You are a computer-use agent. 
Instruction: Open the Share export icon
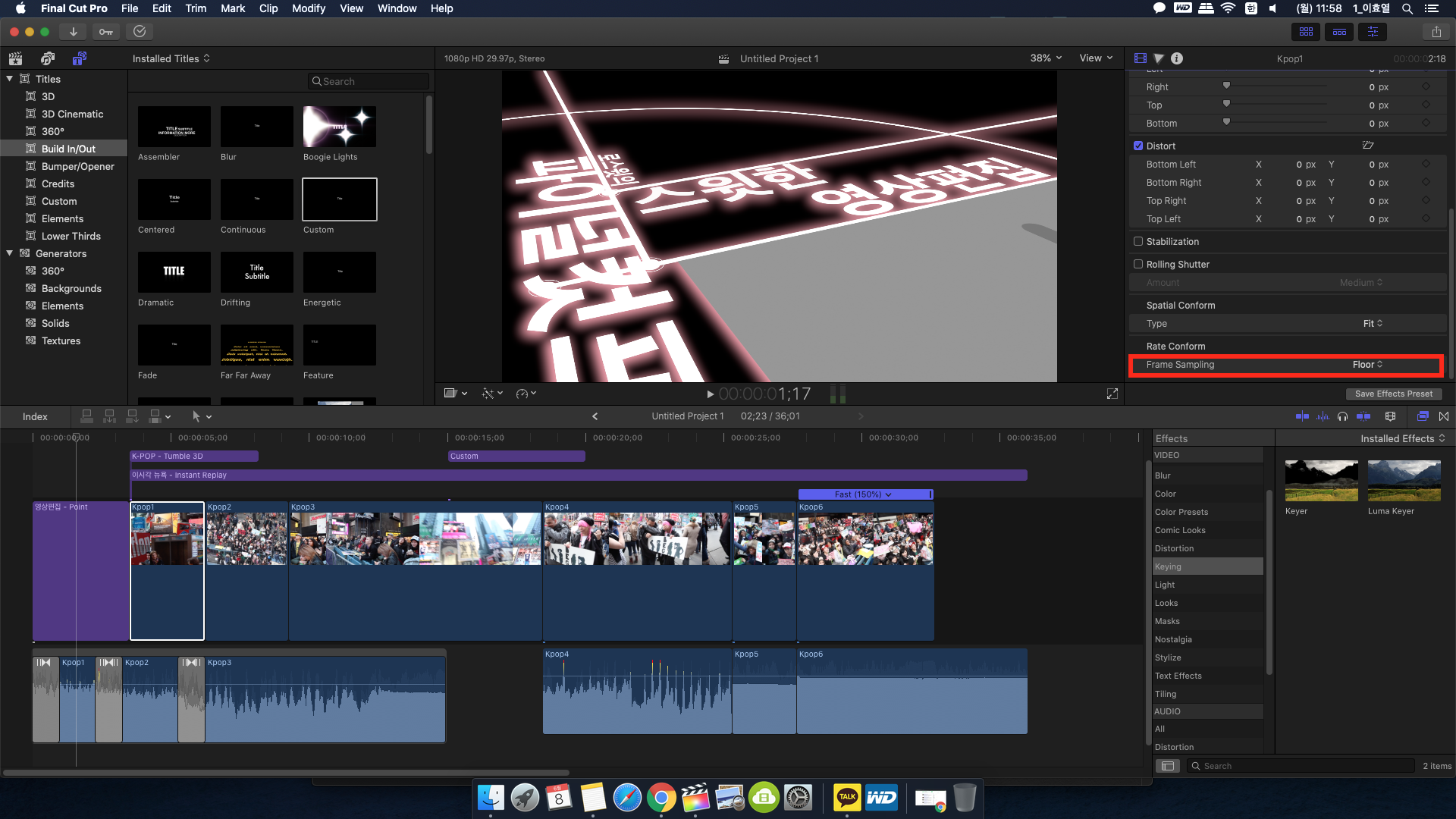[x=1436, y=32]
